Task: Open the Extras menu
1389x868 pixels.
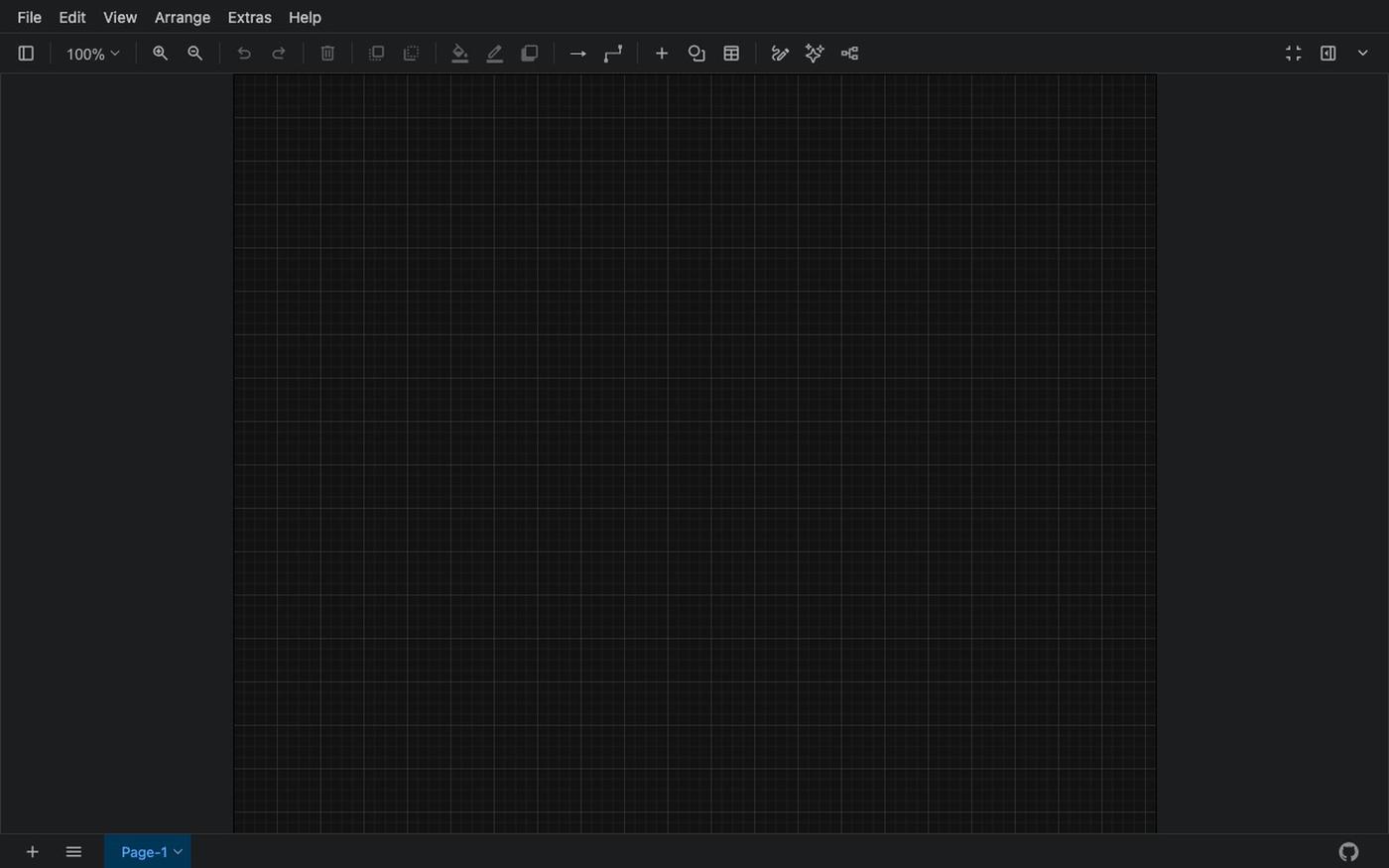Action: 250,17
